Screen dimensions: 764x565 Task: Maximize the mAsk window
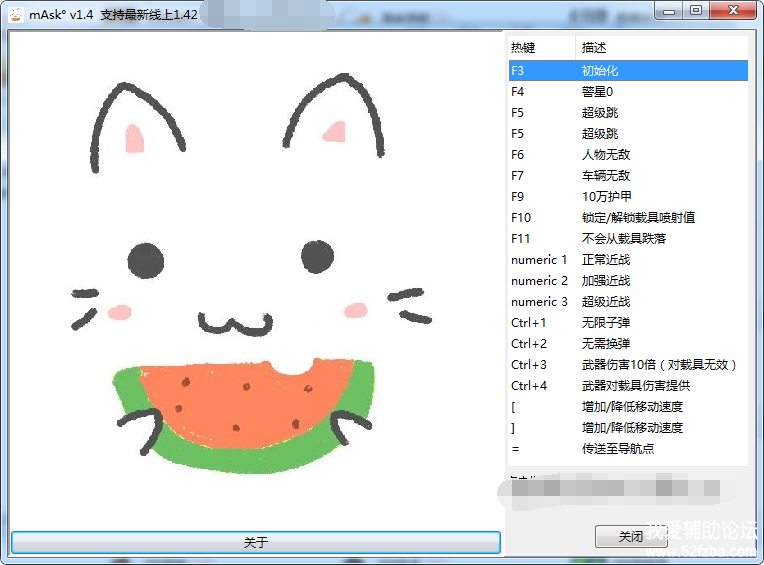click(x=696, y=11)
